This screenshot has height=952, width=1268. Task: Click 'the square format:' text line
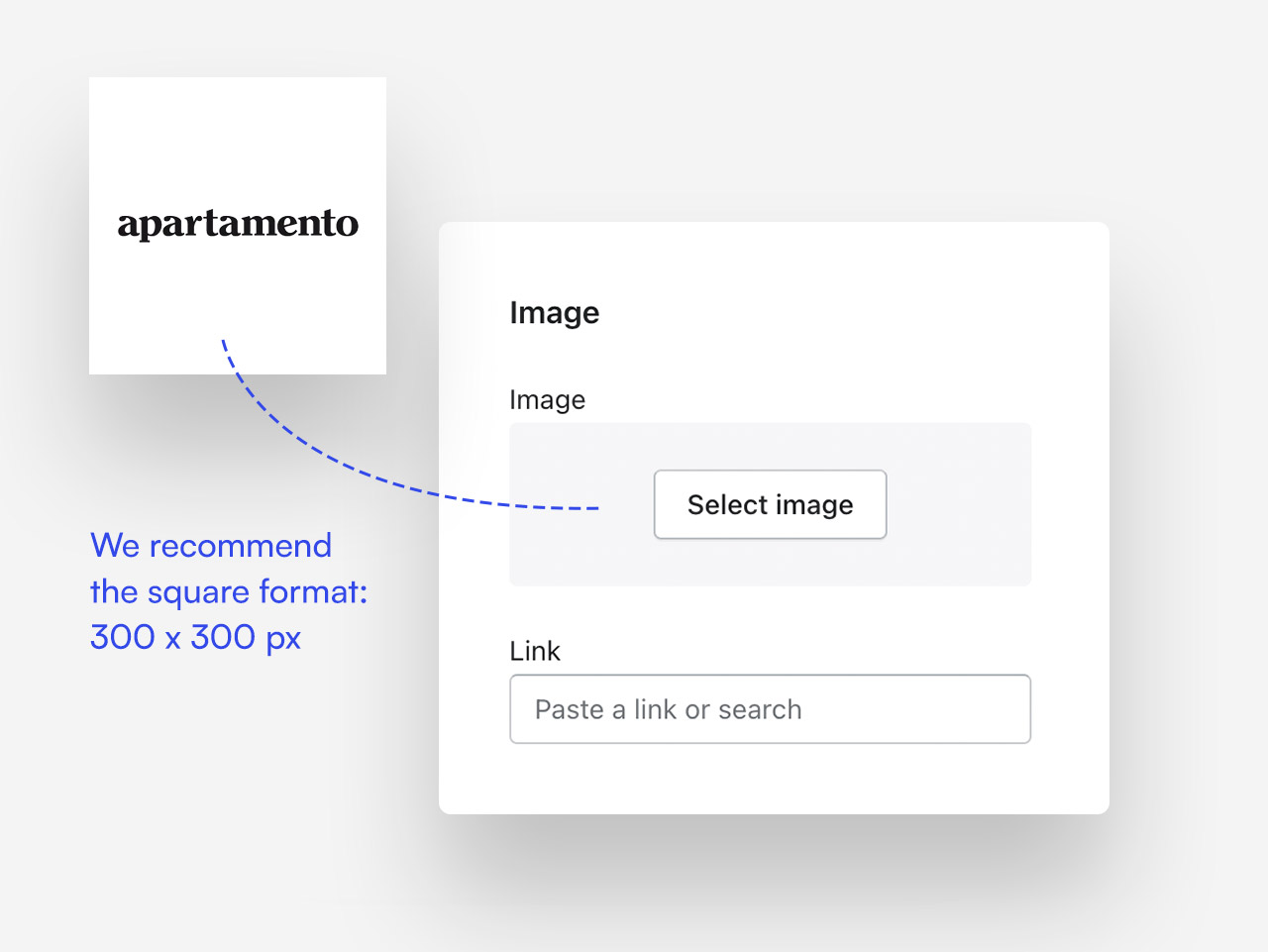pos(228,591)
